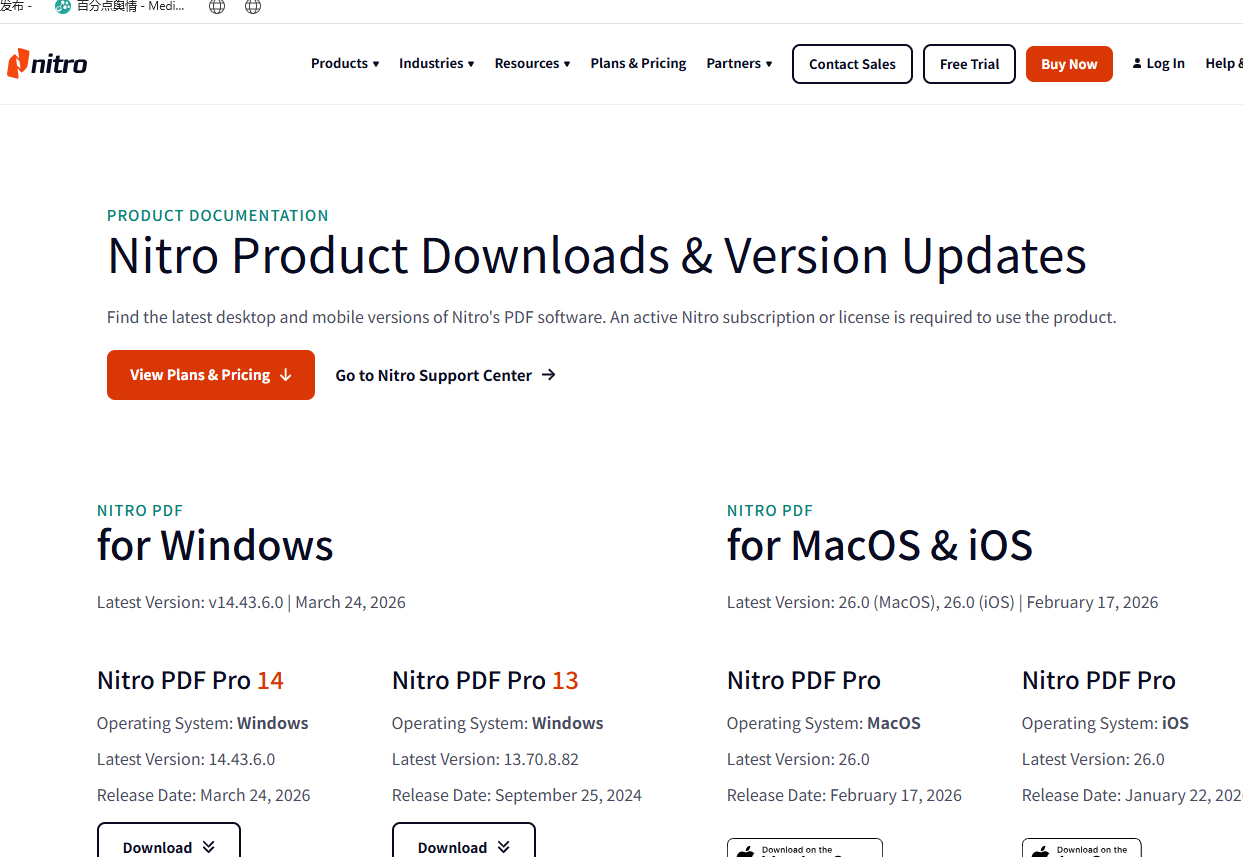Click the person icon beside Log In

tap(1137, 63)
